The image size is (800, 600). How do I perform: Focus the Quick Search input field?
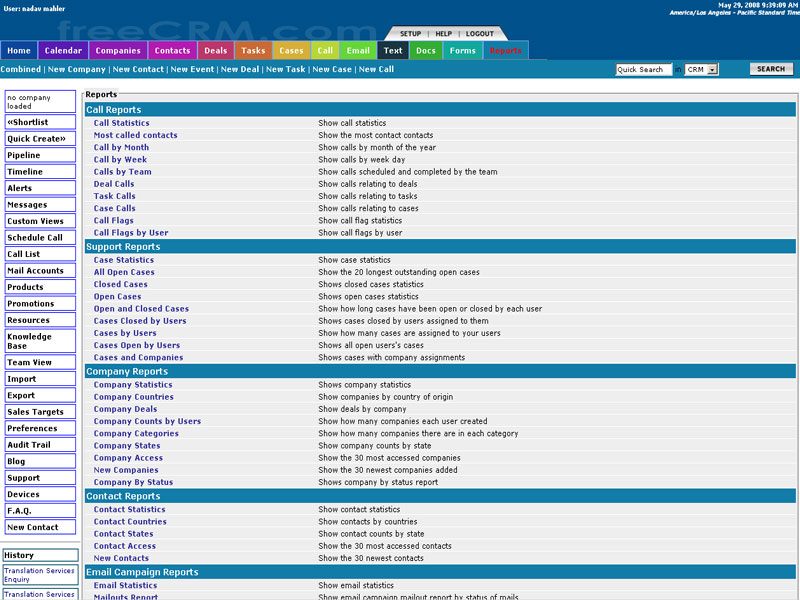(643, 69)
